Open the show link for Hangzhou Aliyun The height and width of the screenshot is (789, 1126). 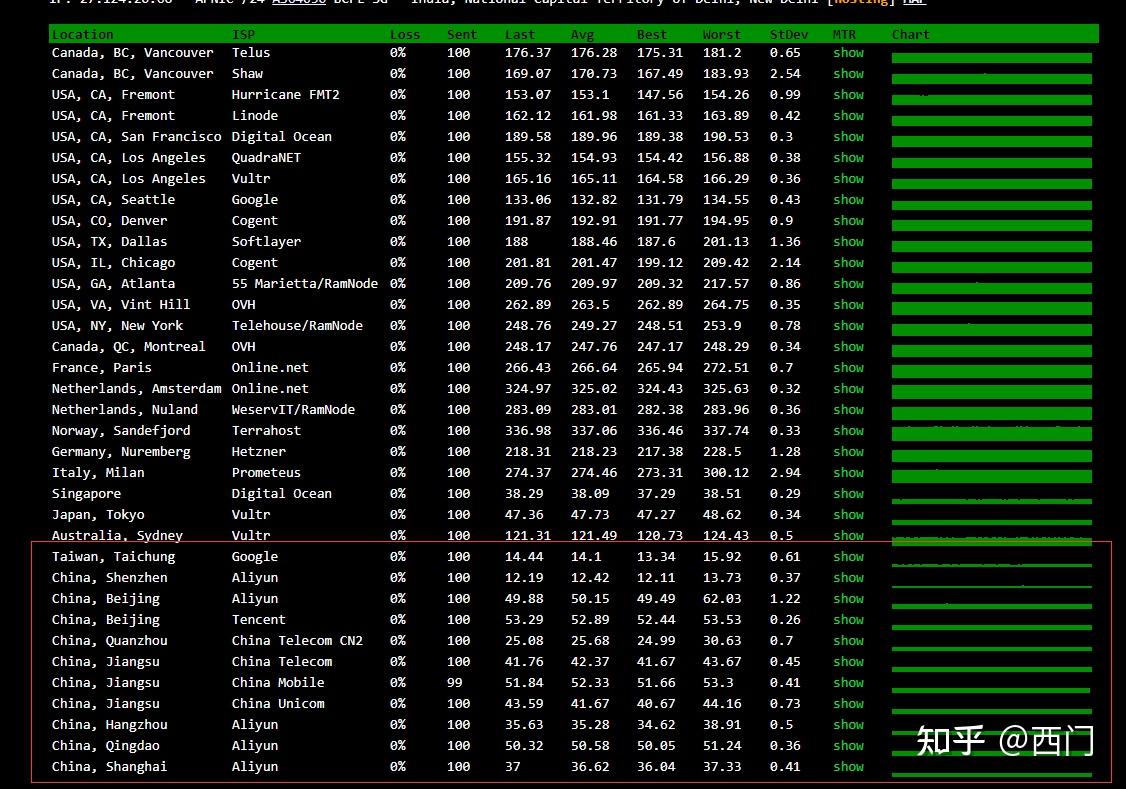point(848,724)
